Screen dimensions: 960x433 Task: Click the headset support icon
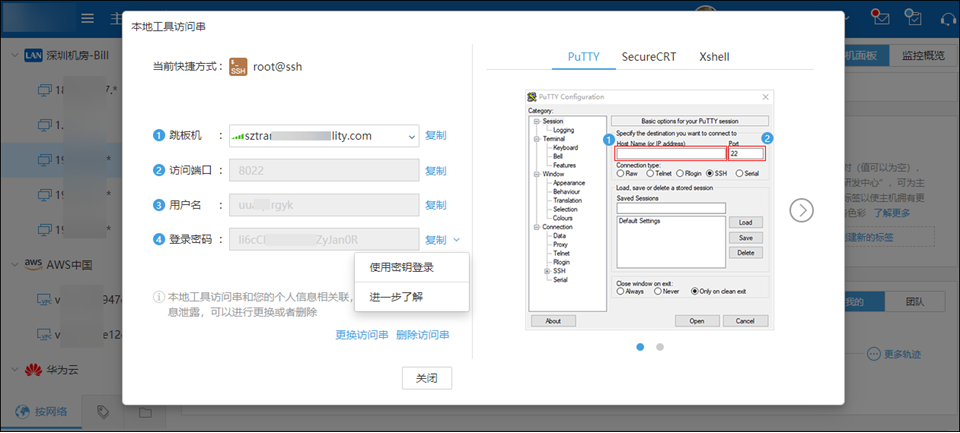[x=948, y=18]
